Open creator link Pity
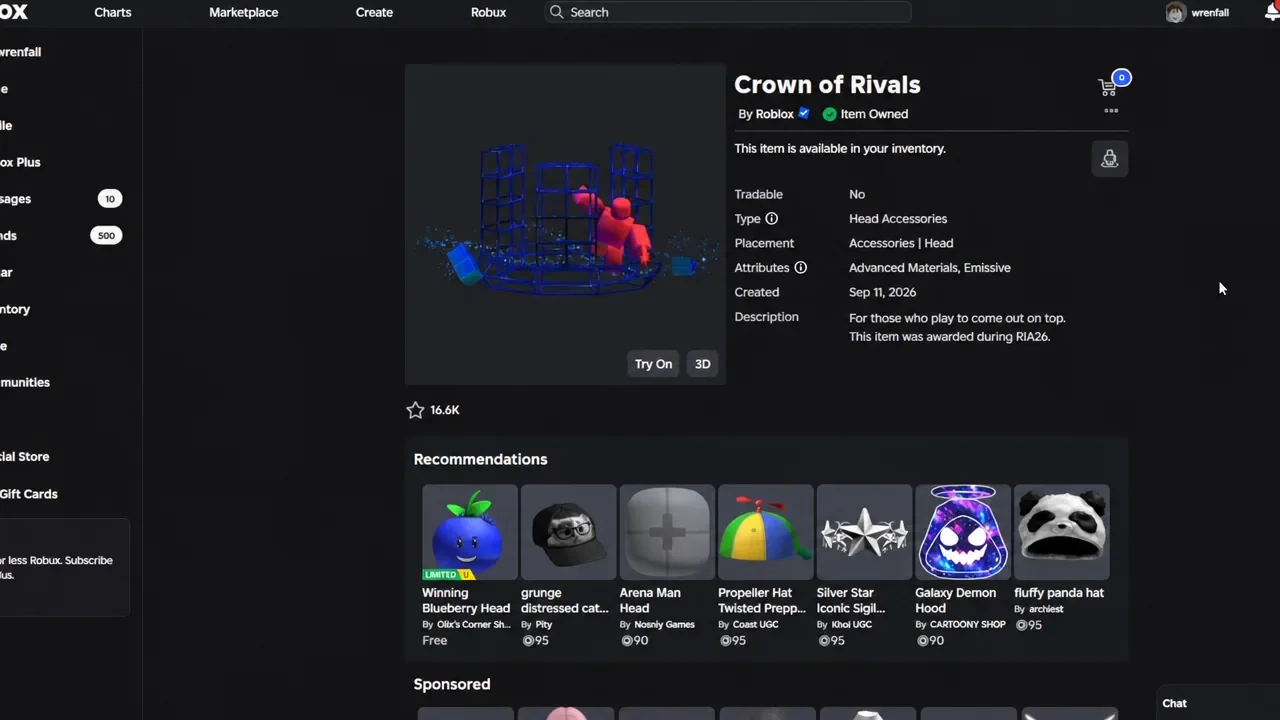The image size is (1280, 720). pos(544,625)
